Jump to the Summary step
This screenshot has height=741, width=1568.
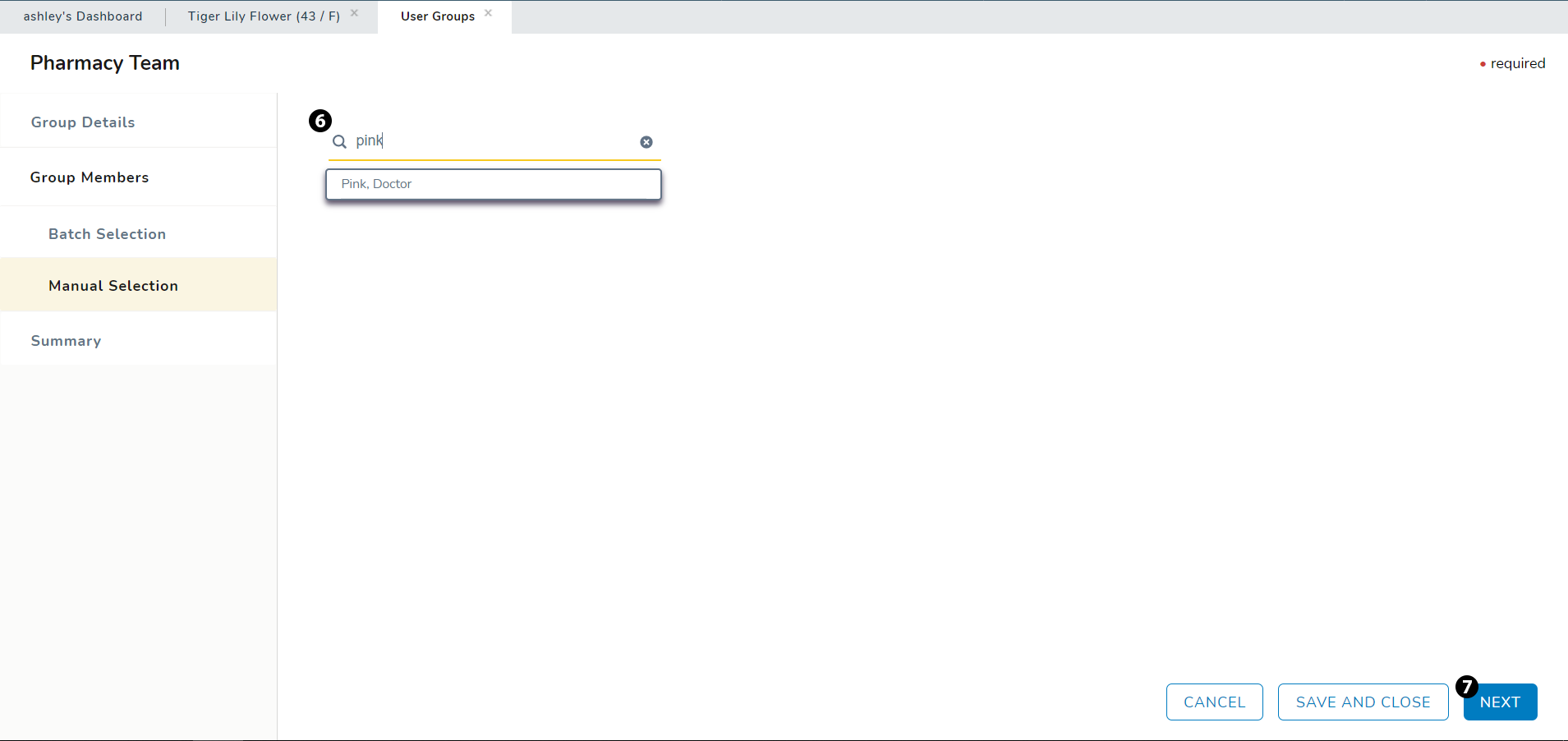pyautogui.click(x=66, y=341)
